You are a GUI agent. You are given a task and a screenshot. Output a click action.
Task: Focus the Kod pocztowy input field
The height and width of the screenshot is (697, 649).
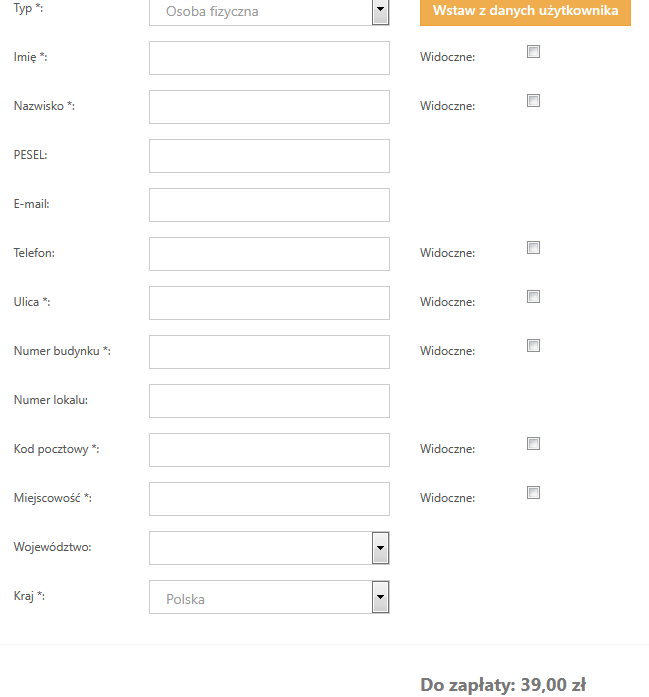pos(269,450)
